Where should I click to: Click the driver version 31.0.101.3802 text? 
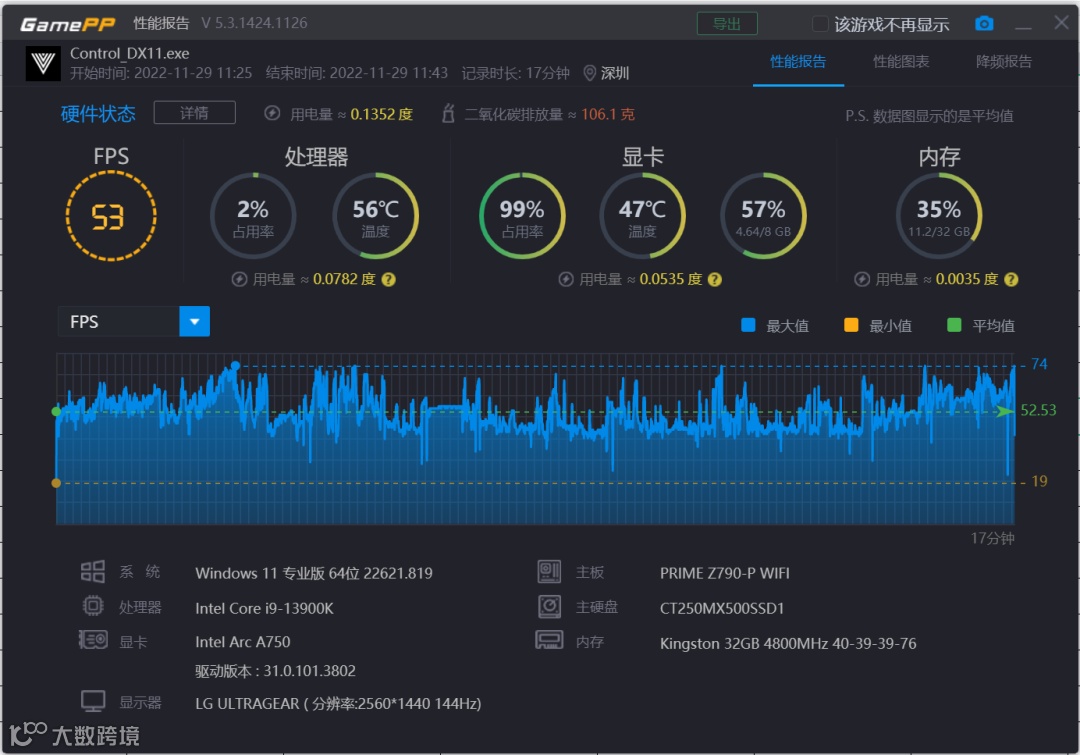276,671
